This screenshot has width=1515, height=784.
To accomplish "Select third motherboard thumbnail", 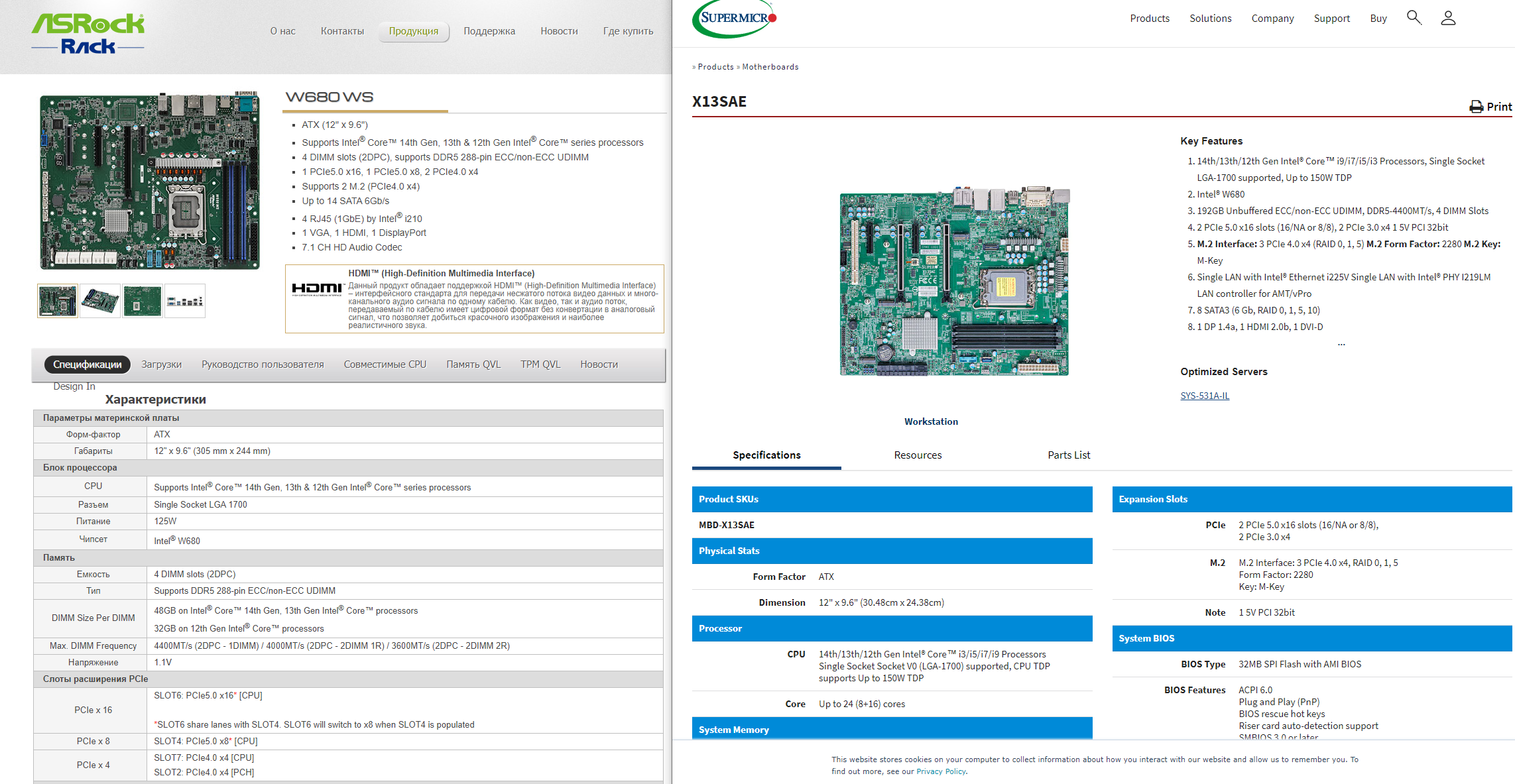I will pyautogui.click(x=142, y=301).
